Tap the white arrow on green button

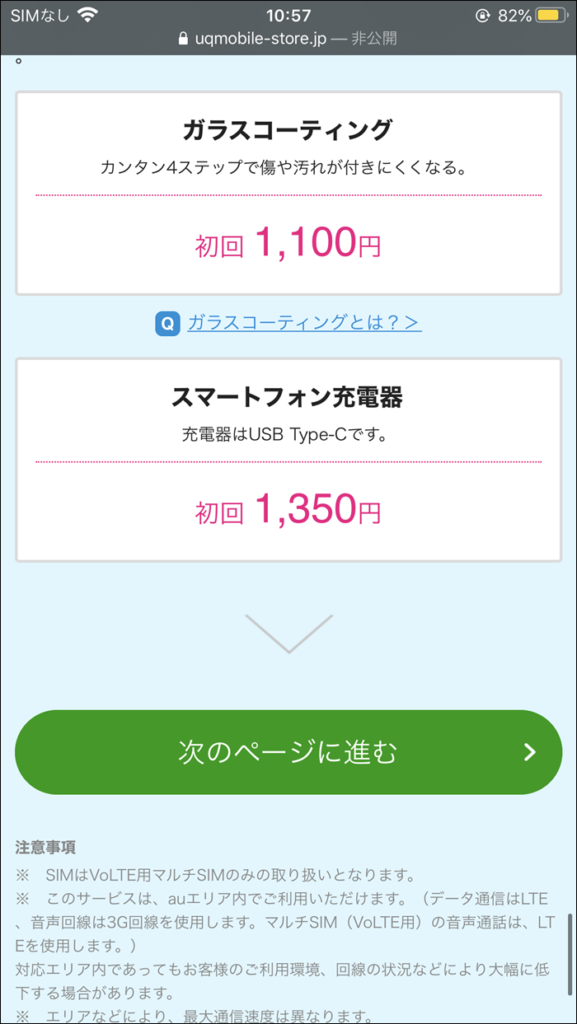point(530,752)
